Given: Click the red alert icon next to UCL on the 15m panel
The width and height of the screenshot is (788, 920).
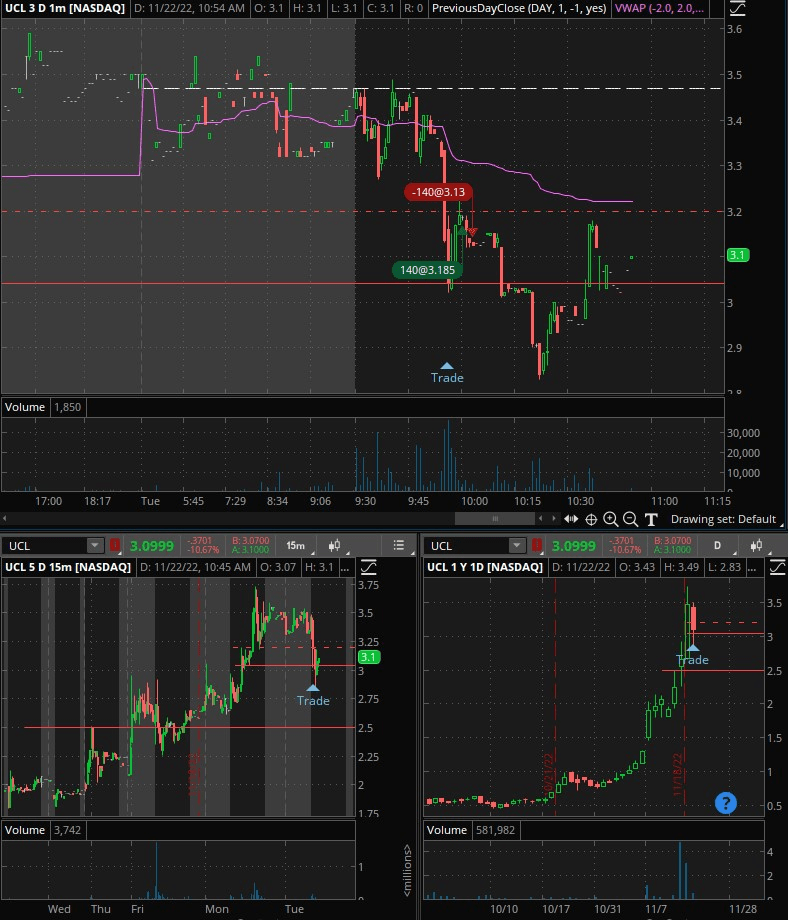Looking at the screenshot, I should 114,545.
